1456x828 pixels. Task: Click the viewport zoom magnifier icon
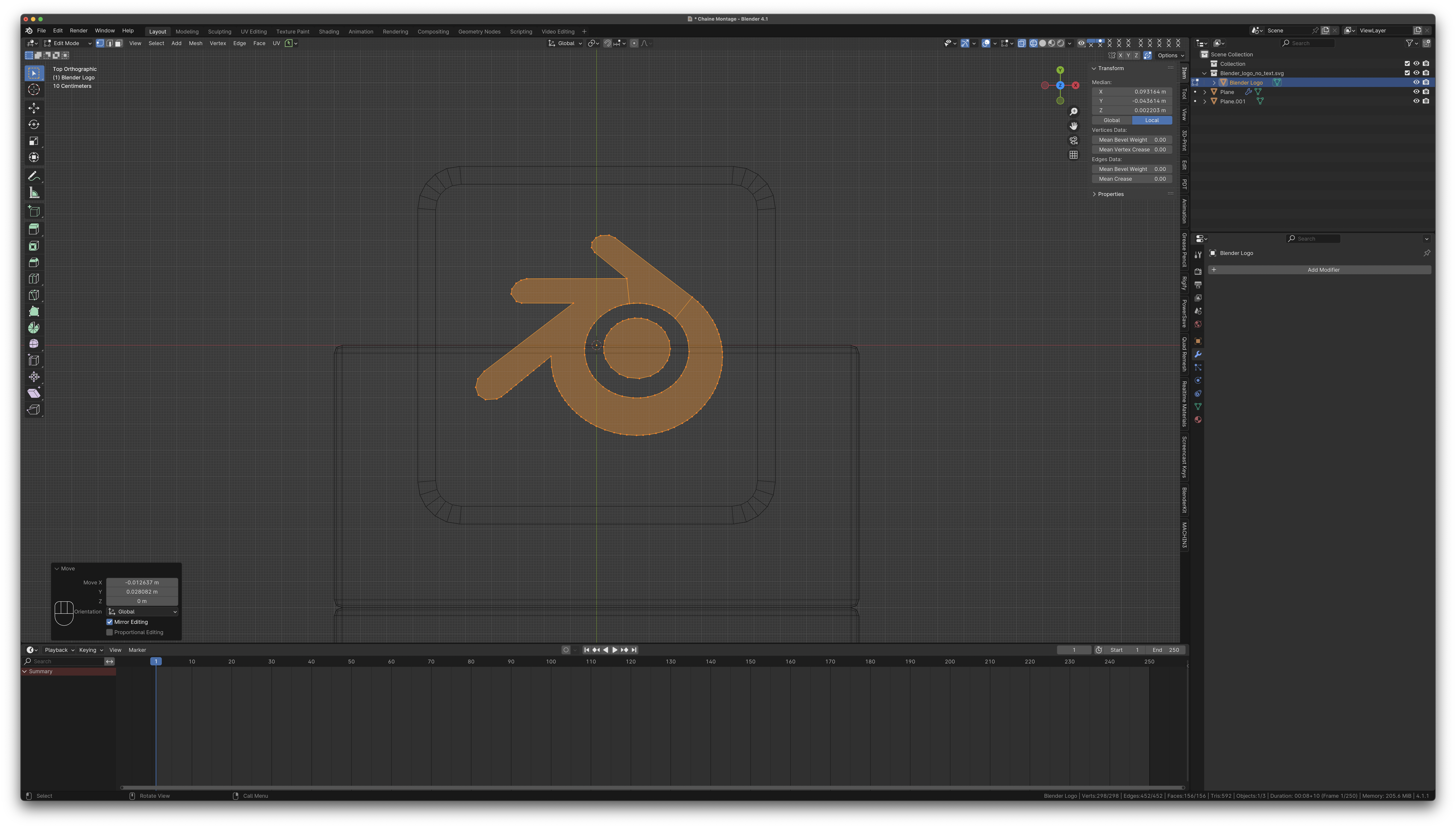click(x=1073, y=111)
